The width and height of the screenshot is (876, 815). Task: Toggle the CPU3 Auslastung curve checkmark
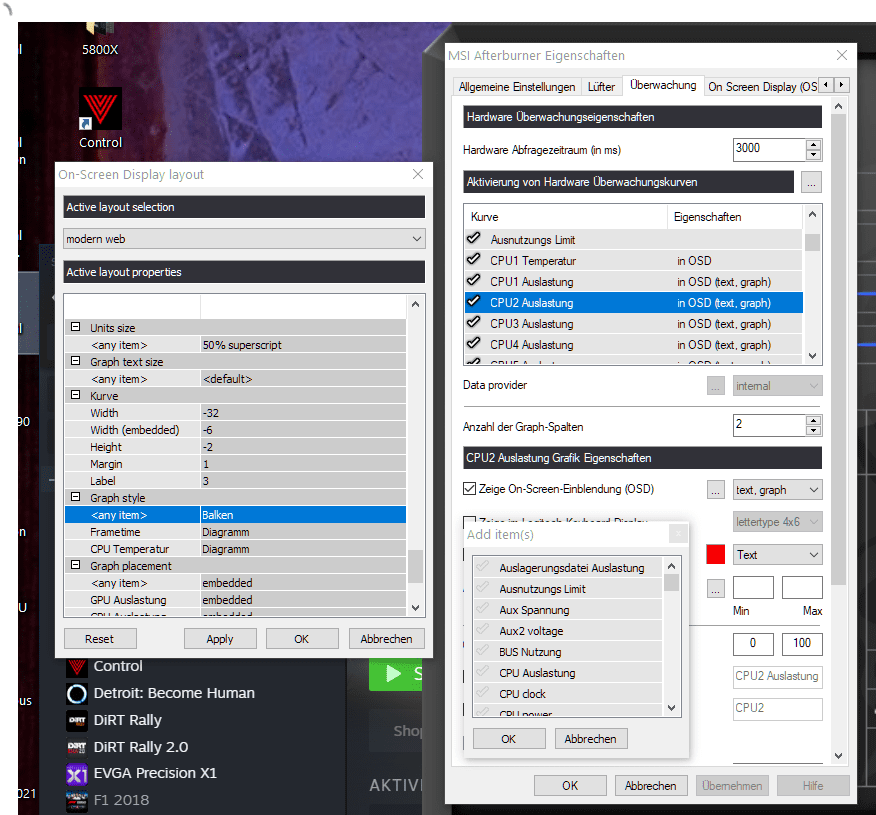474,323
